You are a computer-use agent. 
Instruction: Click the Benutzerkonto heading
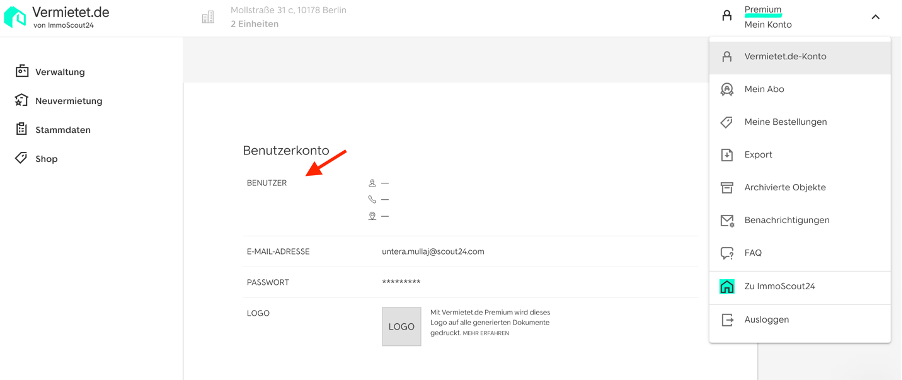click(x=286, y=151)
